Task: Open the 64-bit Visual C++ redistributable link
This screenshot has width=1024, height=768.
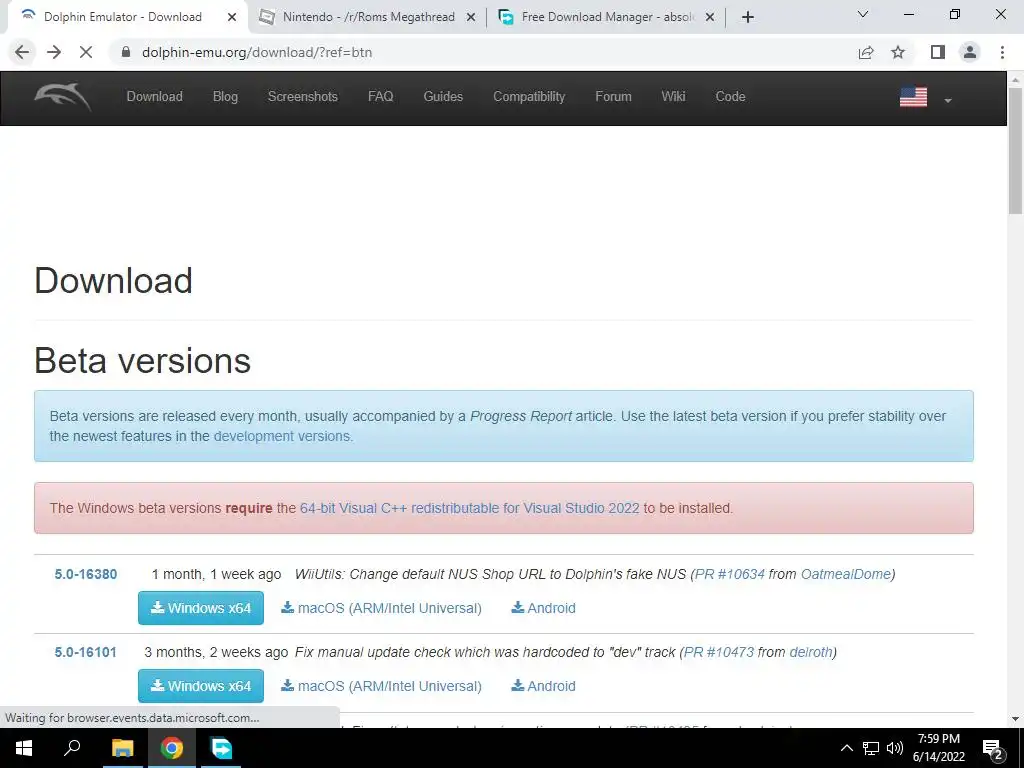Action: click(x=469, y=508)
